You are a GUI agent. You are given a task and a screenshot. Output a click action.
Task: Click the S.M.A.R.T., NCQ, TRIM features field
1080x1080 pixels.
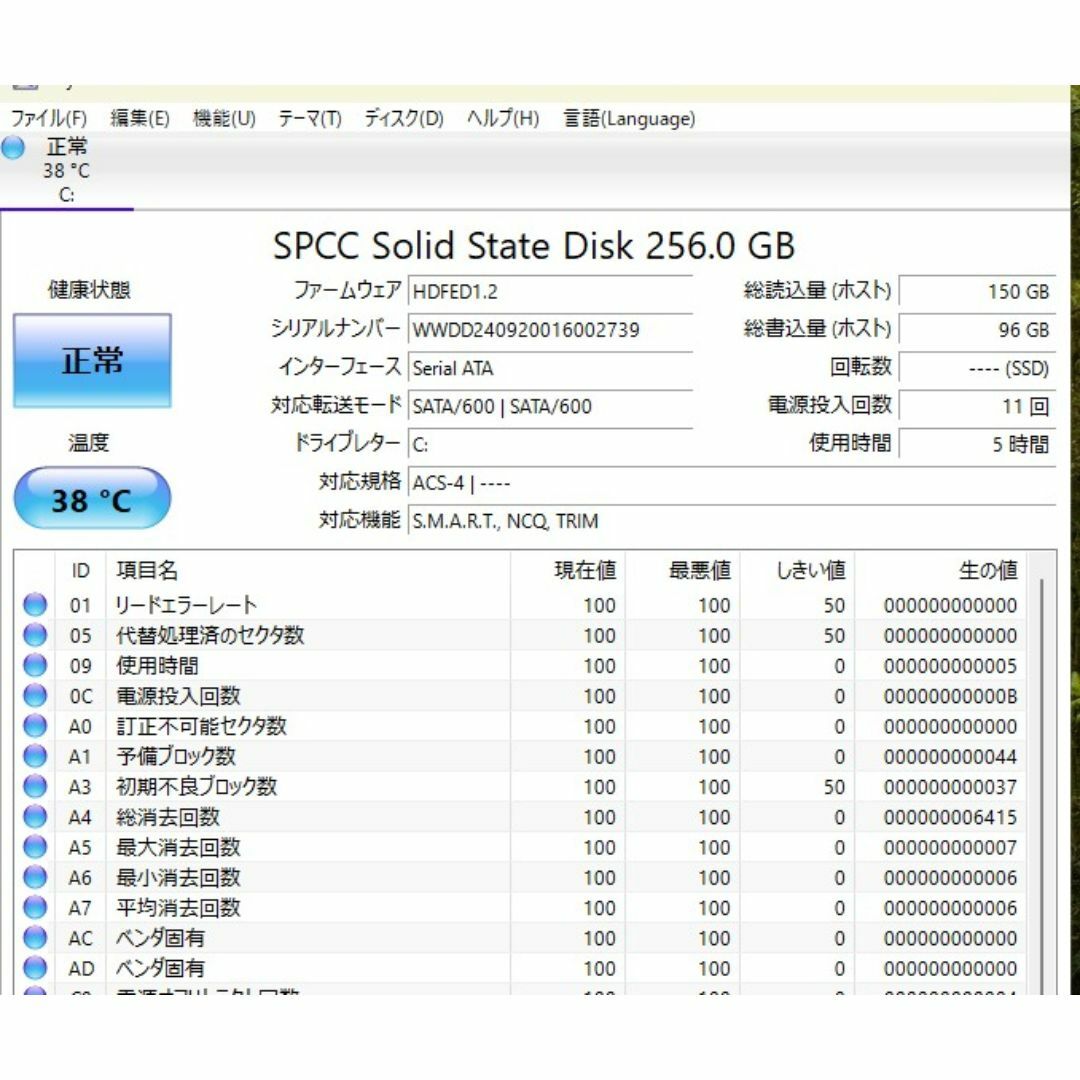point(732,521)
